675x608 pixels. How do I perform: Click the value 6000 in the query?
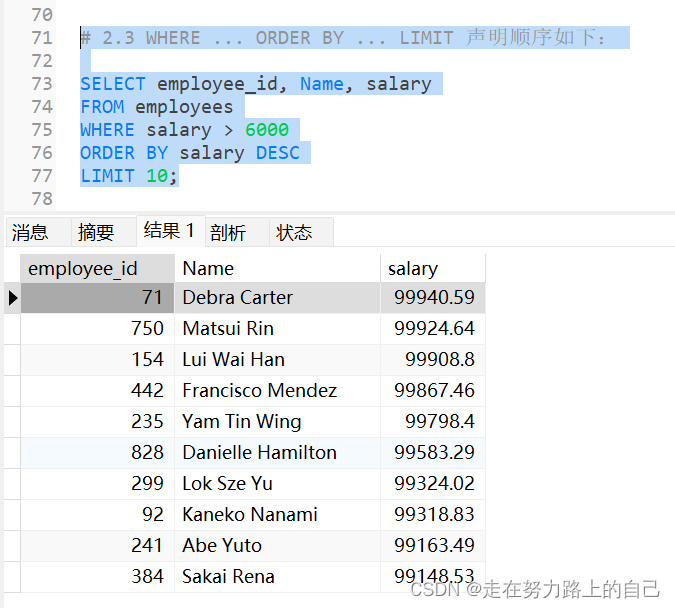tap(267, 130)
